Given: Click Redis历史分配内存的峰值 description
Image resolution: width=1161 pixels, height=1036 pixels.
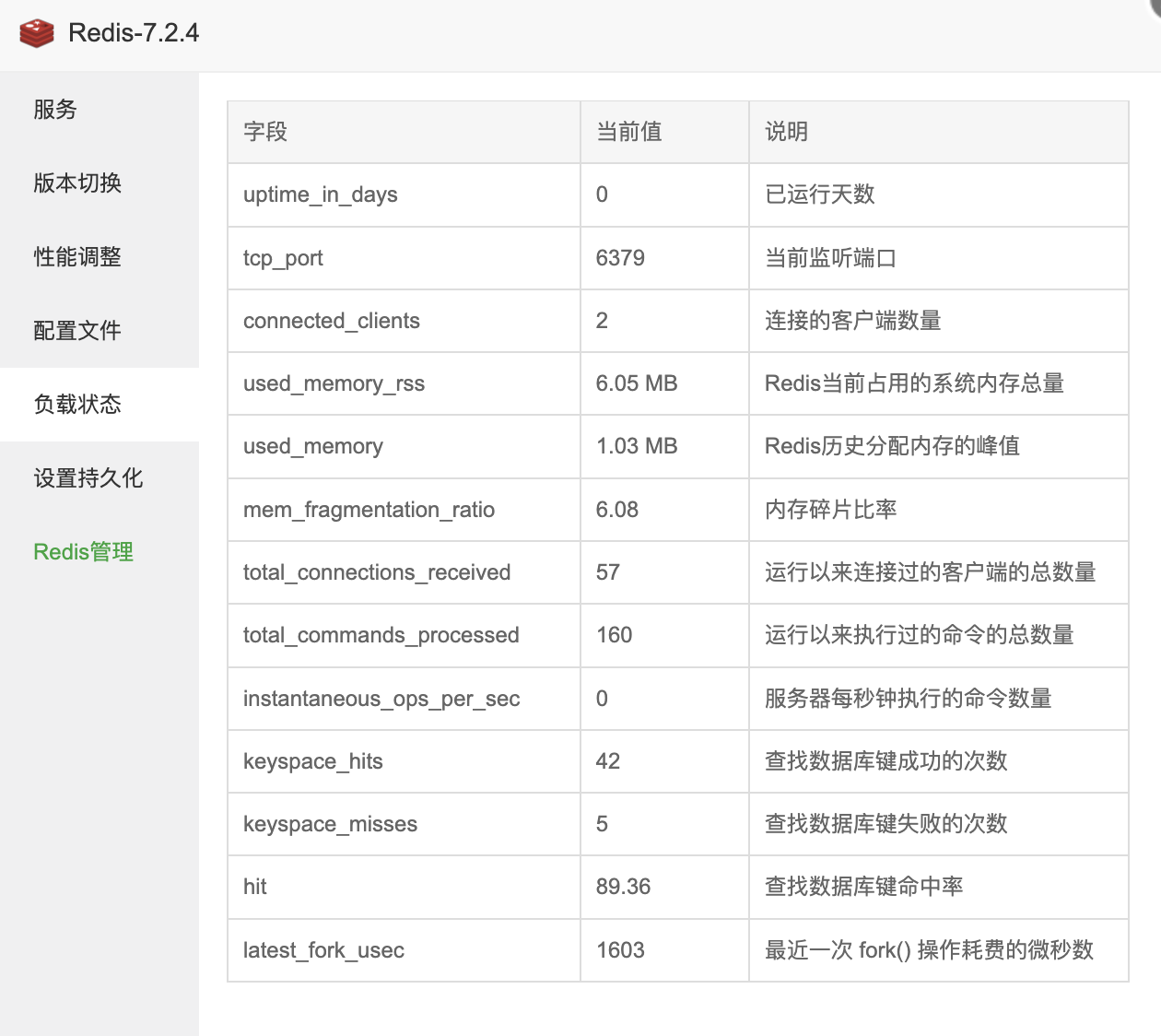Looking at the screenshot, I should (x=893, y=446).
